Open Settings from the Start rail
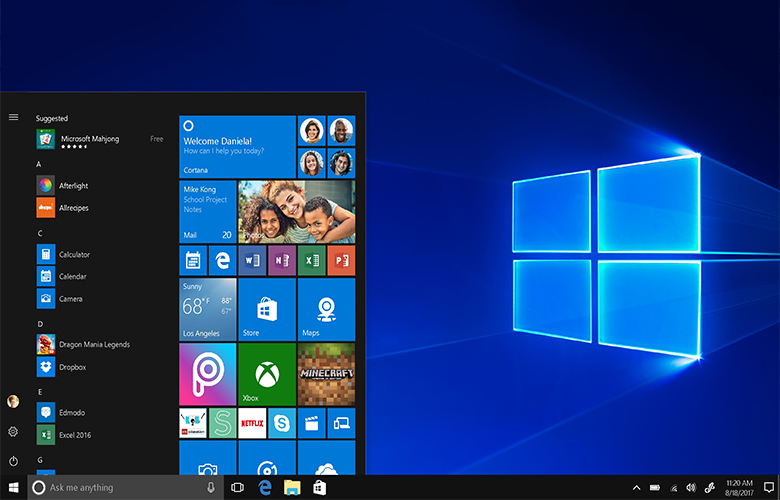780x500 pixels. coord(13,431)
